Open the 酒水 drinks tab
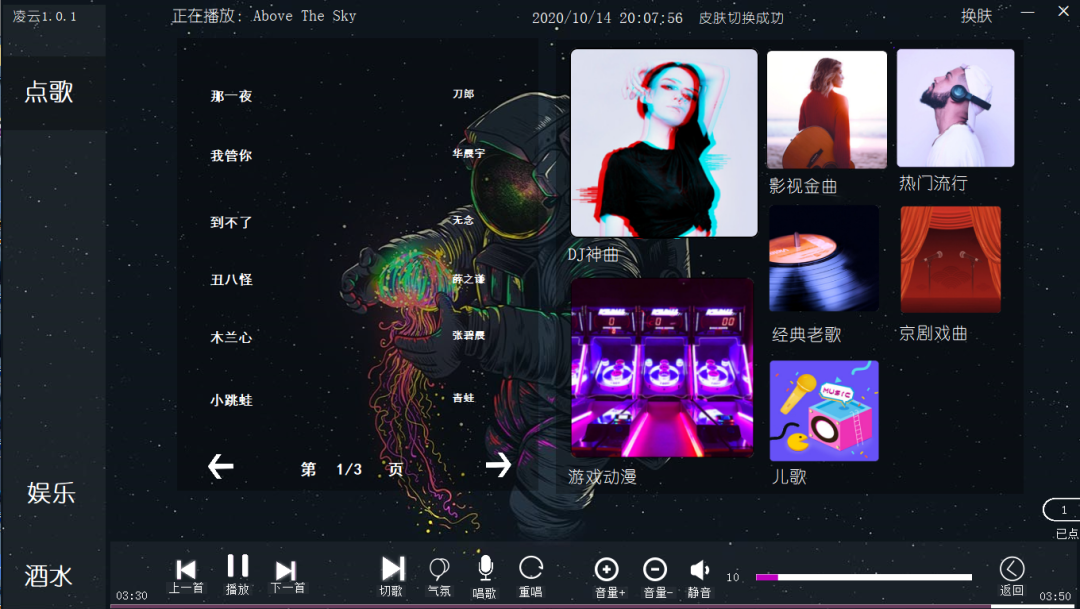Image resolution: width=1080 pixels, height=609 pixels. coord(48,576)
